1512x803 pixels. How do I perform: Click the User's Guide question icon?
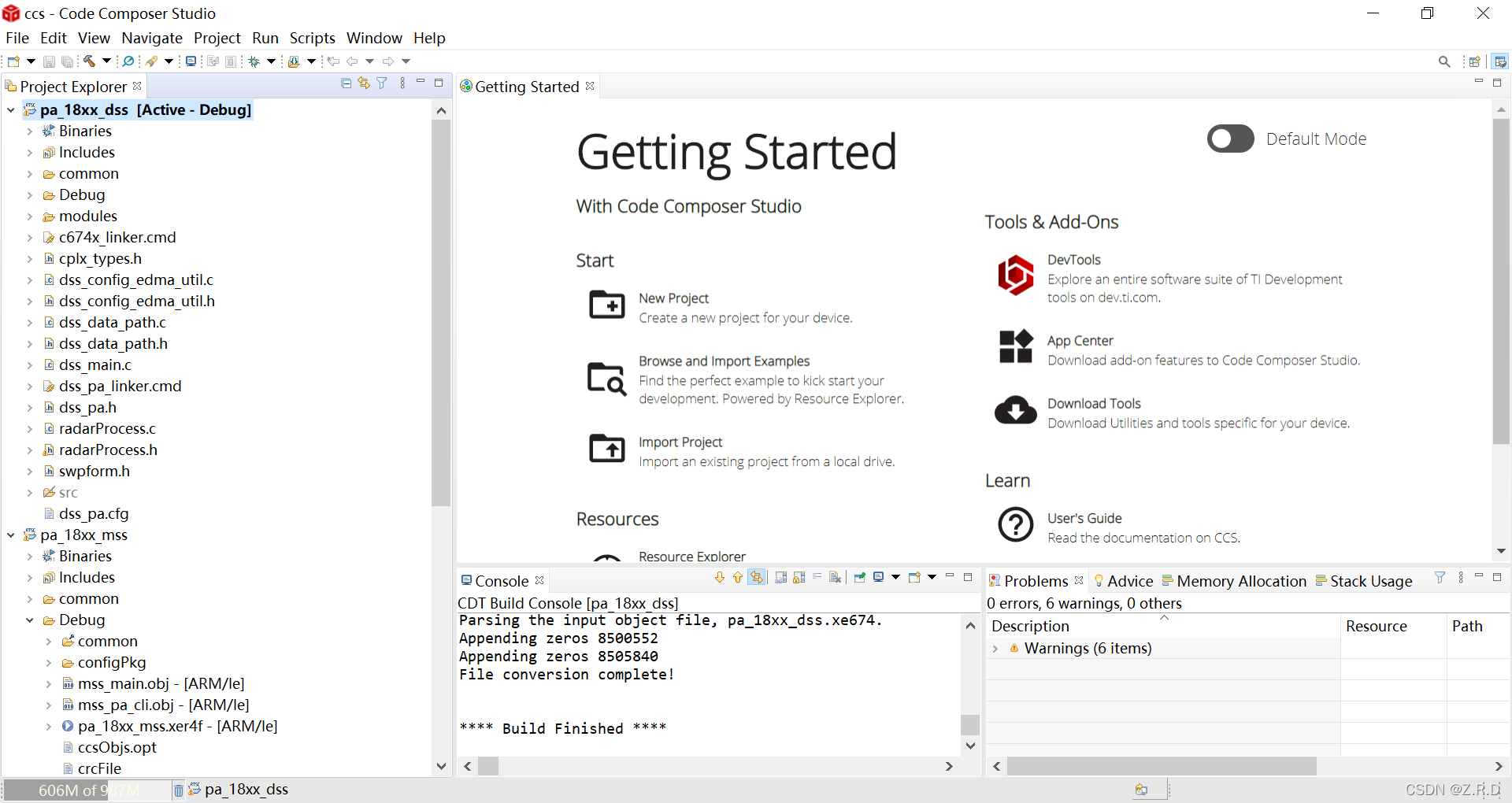tap(1016, 524)
